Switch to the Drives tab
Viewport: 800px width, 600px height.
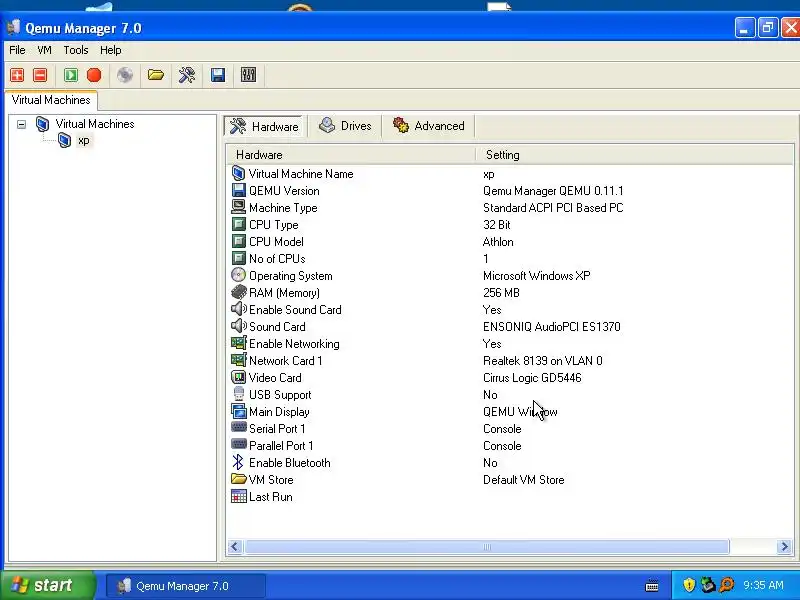pos(345,126)
